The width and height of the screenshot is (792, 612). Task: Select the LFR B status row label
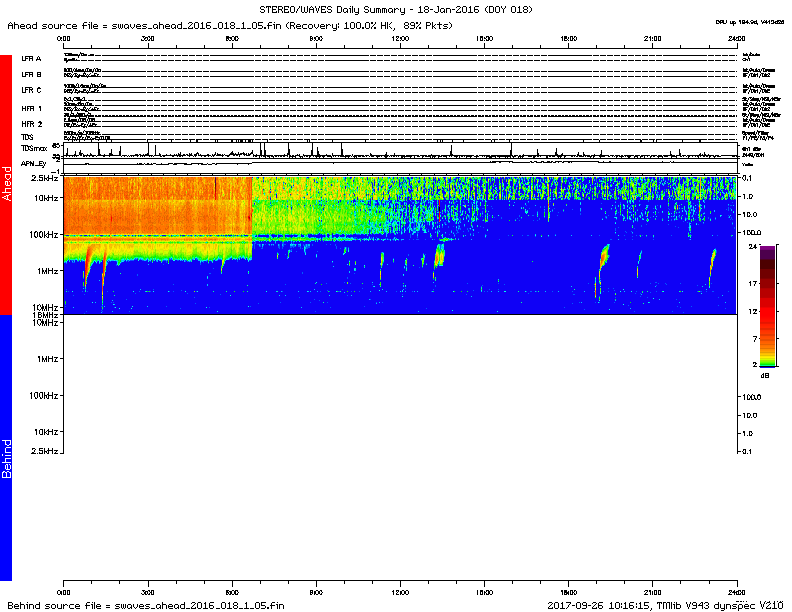tap(32, 74)
